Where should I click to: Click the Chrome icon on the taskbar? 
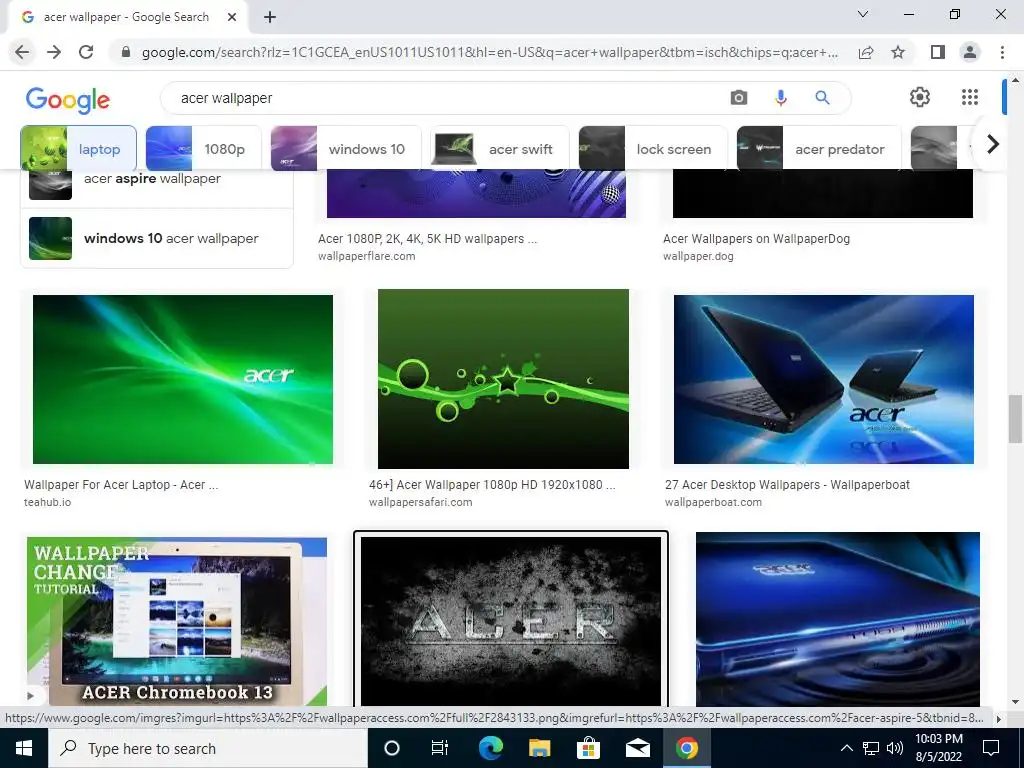tap(686, 748)
